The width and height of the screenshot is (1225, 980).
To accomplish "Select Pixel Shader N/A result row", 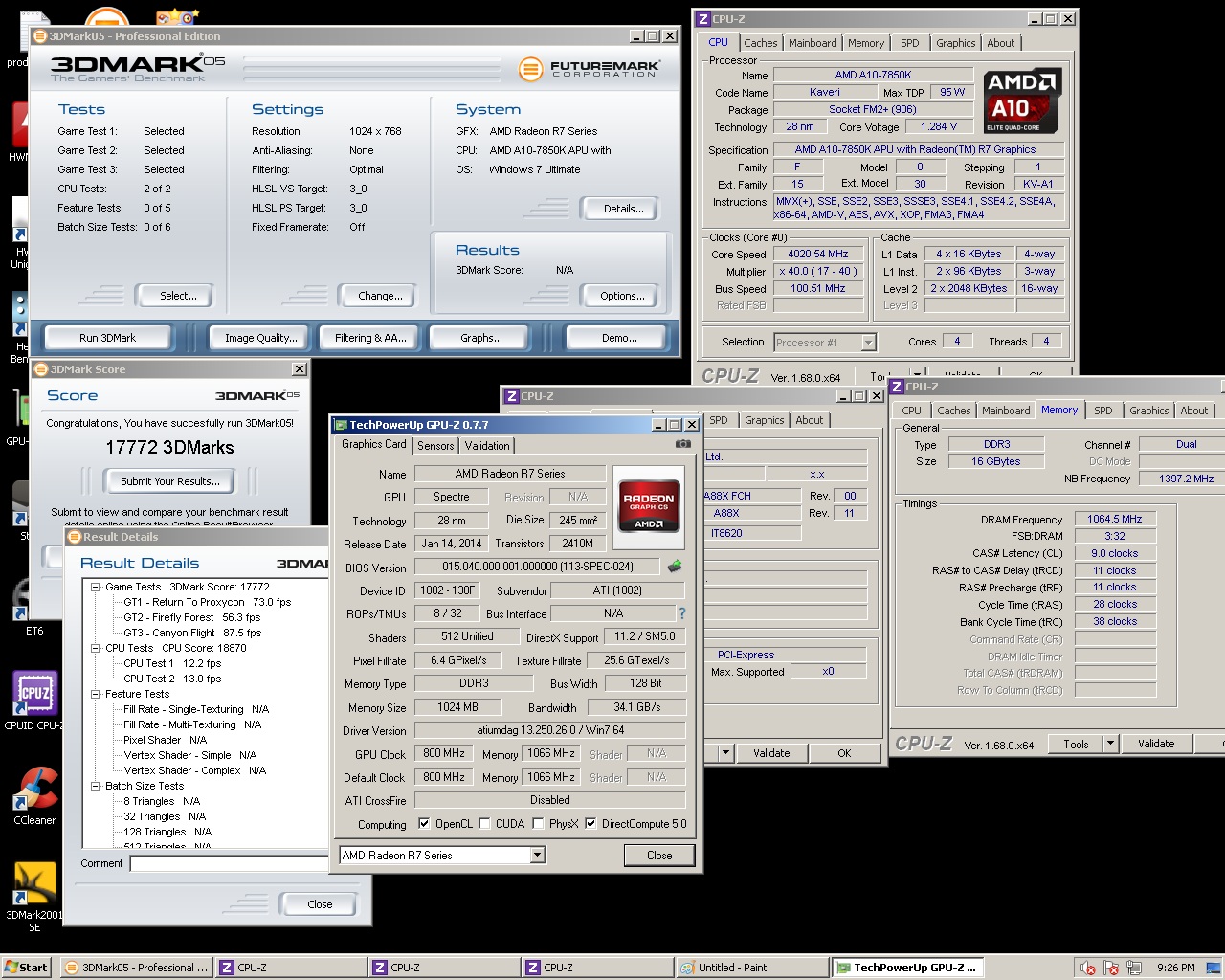I will 165,740.
